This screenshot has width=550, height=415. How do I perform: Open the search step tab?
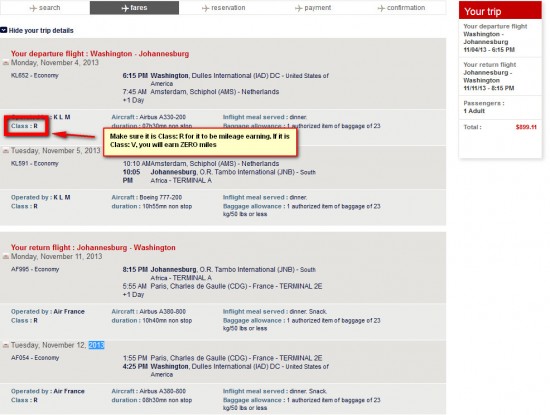click(45, 8)
